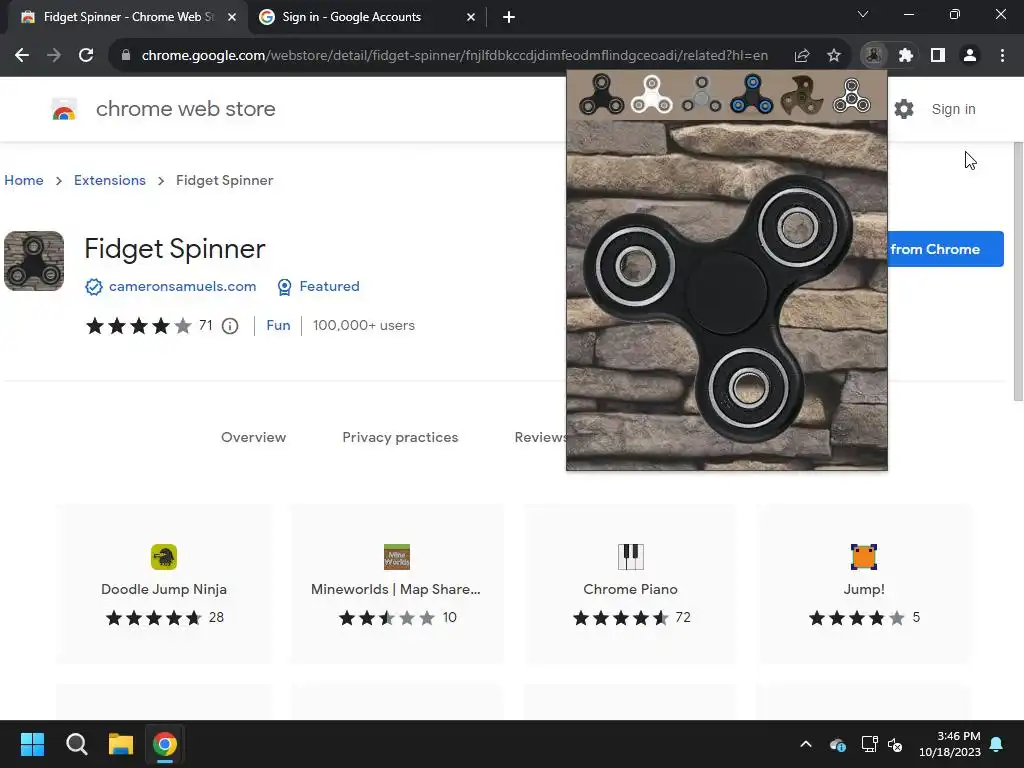The image size is (1024, 768).
Task: Switch to the Overview tab
Action: [253, 438]
